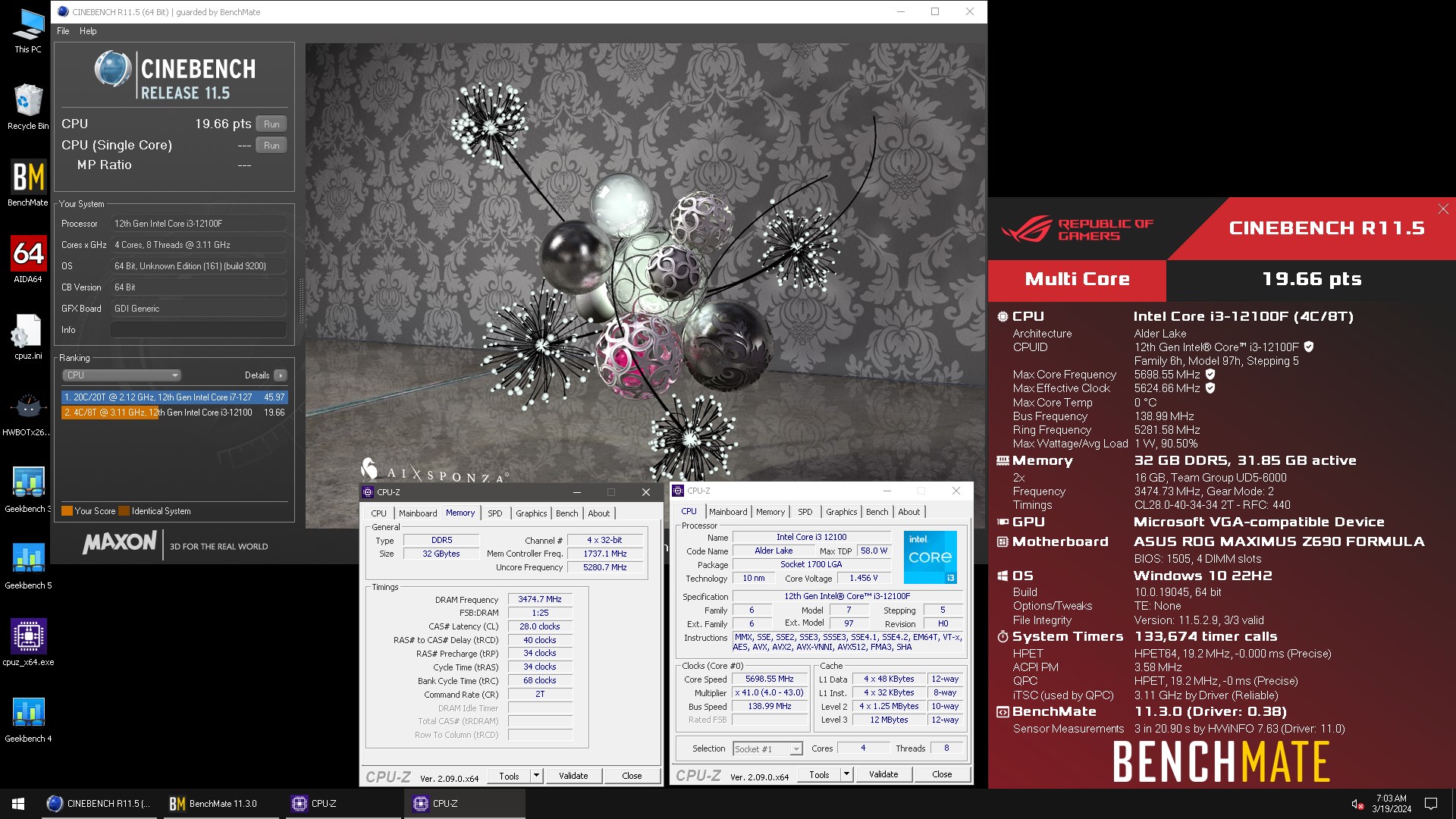Switch to BenchMate 11.3.0 taskbar item
The height and width of the screenshot is (819, 1456).
point(221,803)
